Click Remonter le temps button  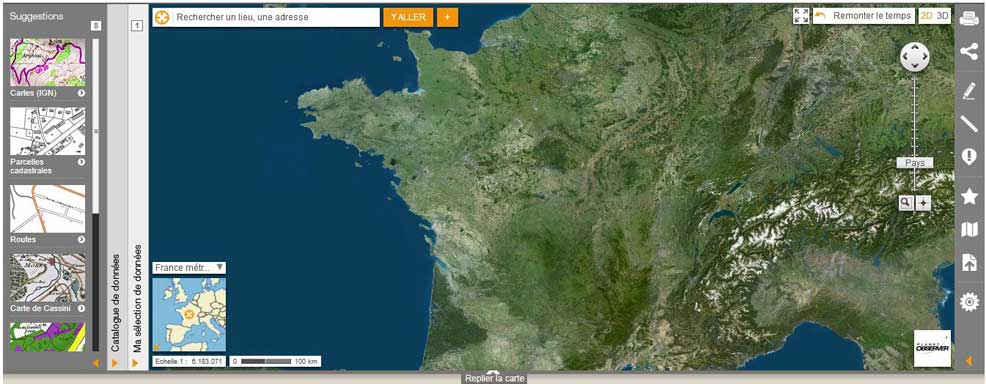coord(863,16)
